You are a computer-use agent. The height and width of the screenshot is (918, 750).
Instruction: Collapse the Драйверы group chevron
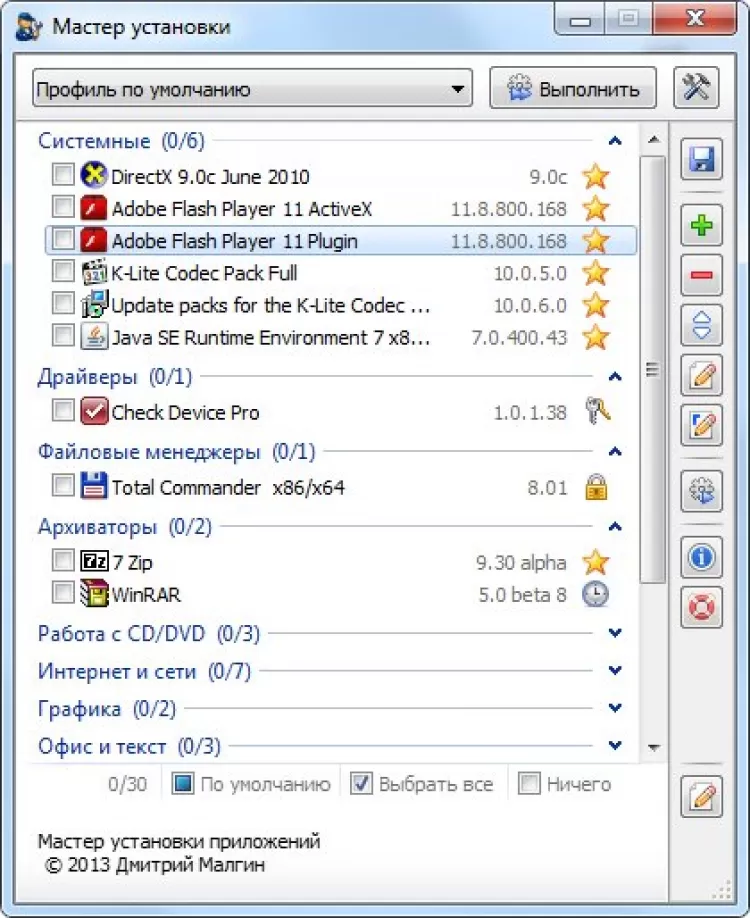(615, 376)
